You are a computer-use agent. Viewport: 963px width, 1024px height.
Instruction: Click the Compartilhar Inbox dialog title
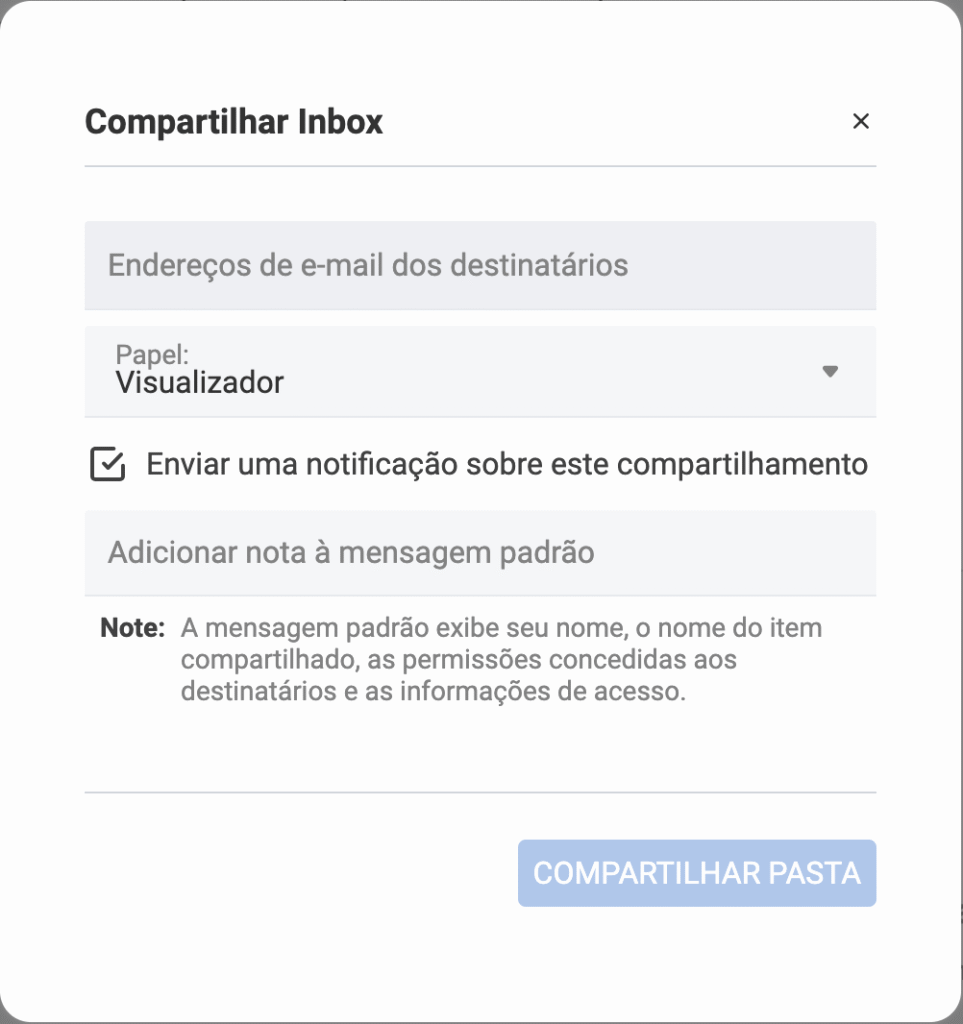point(234,122)
